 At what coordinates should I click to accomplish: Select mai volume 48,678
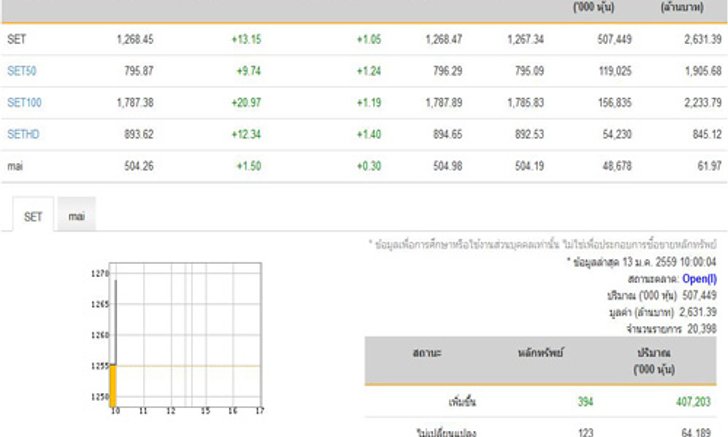pos(617,166)
